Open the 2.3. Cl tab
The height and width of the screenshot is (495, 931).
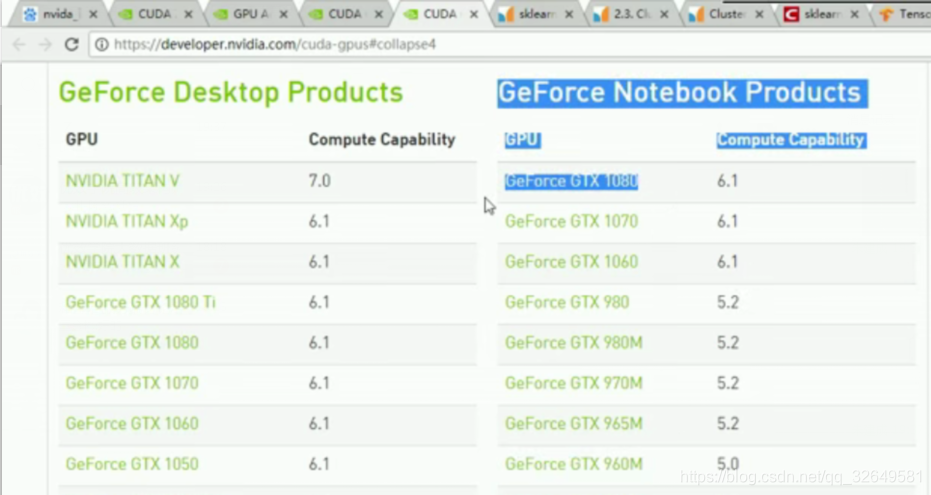point(631,14)
